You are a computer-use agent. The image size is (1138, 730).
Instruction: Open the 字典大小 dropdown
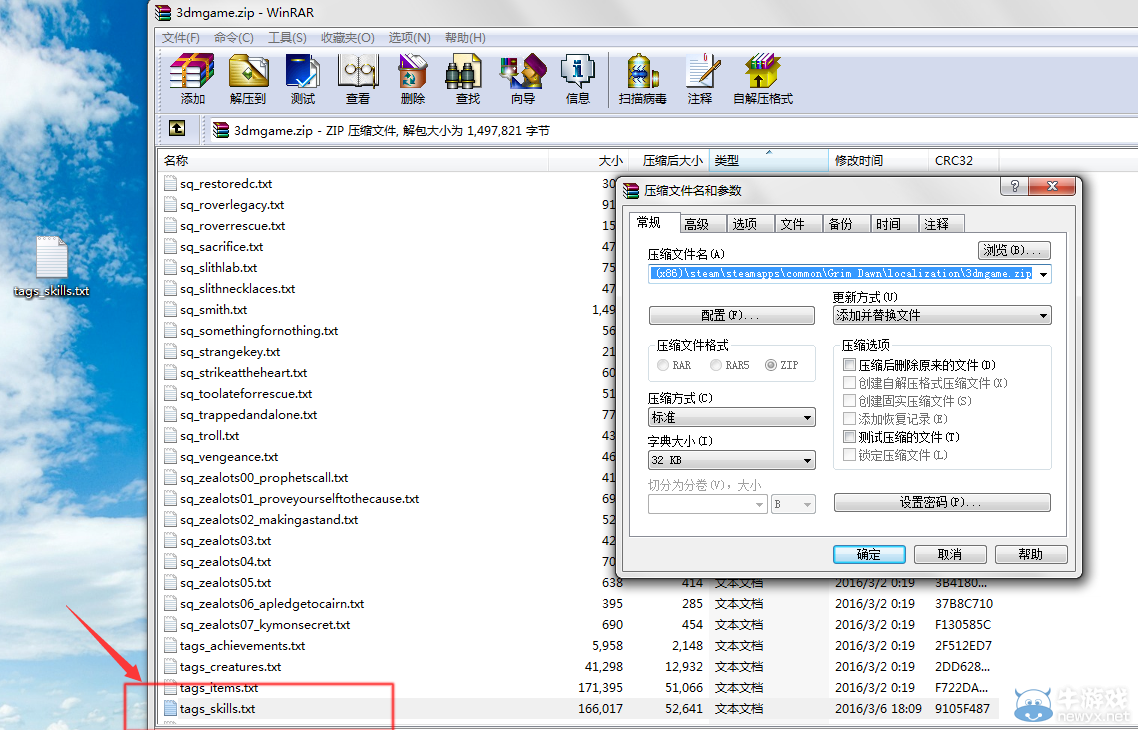click(732, 460)
